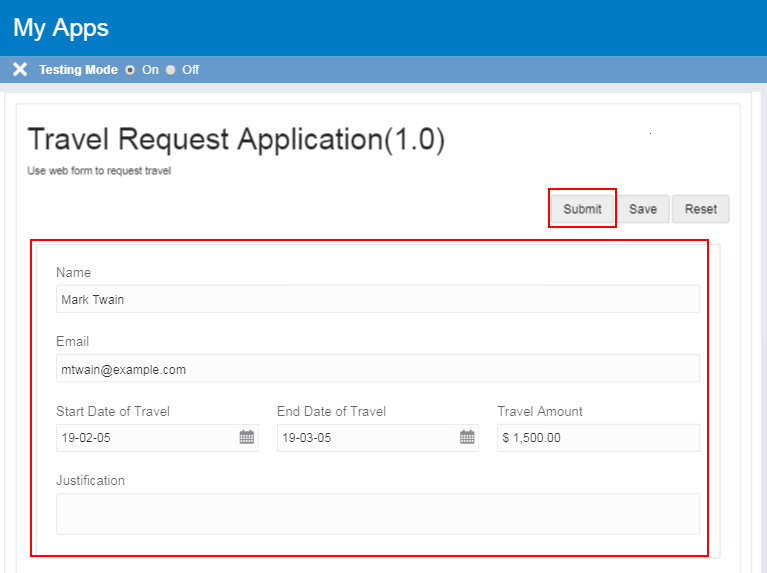This screenshot has width=767, height=573.
Task: Click the Travel Amount field label
Action: (x=540, y=411)
